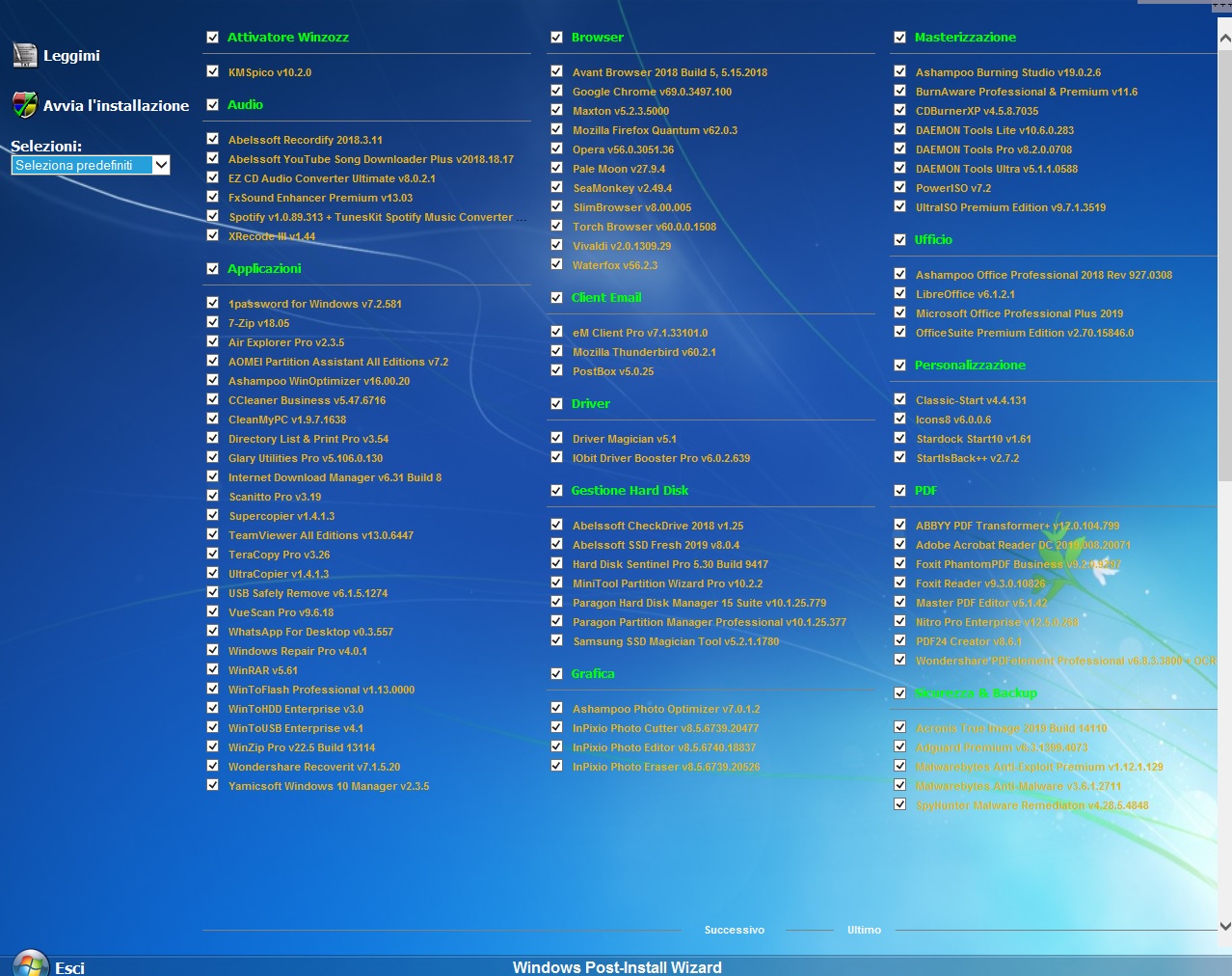Image resolution: width=1232 pixels, height=976 pixels.
Task: Select the Stardock Start10 v1.61 text
Action: 974,439
